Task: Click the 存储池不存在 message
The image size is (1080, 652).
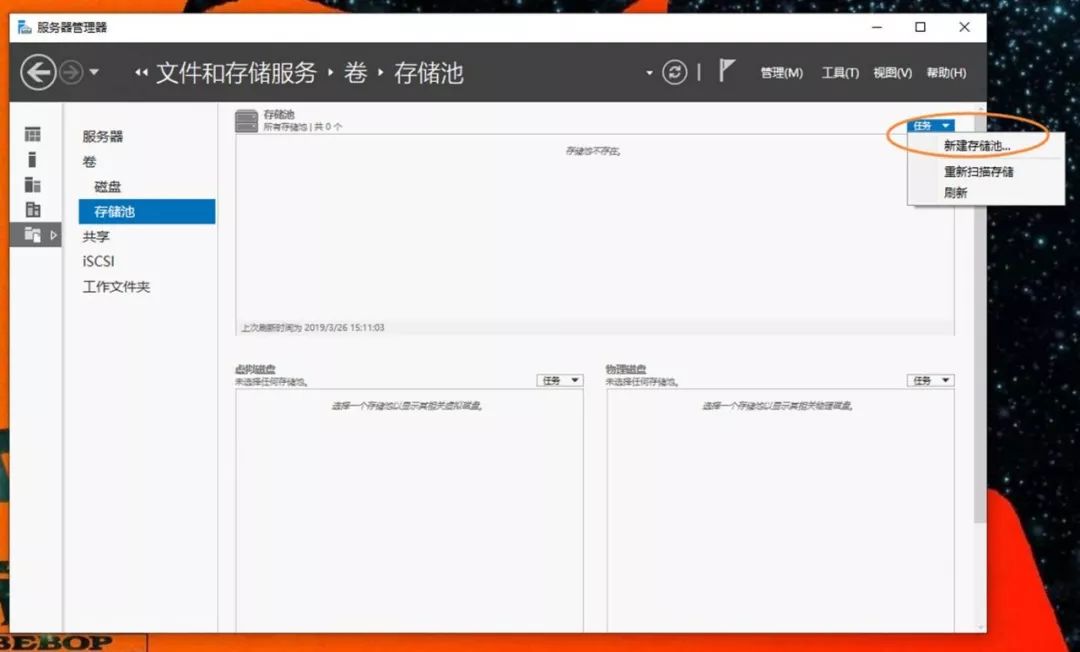Action: pos(594,151)
